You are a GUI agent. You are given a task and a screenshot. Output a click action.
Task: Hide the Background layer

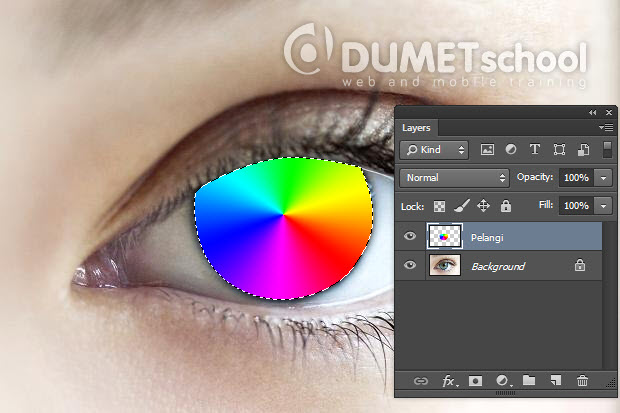click(x=410, y=265)
